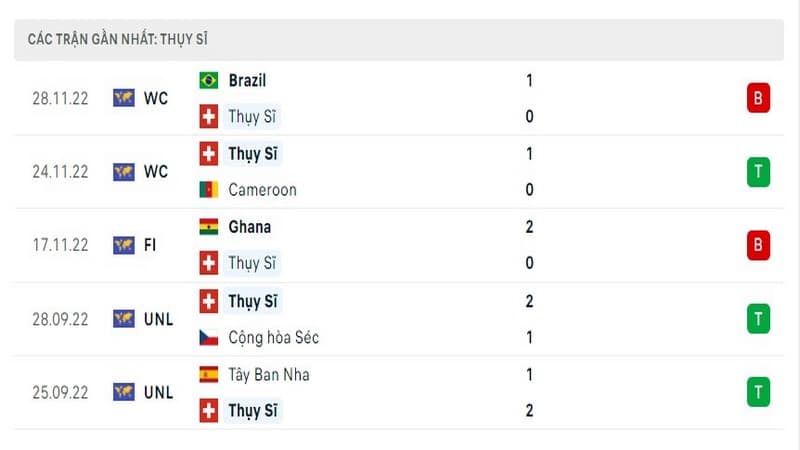The image size is (800, 450).
Task: Click the Spain flag icon
Action: [209, 374]
